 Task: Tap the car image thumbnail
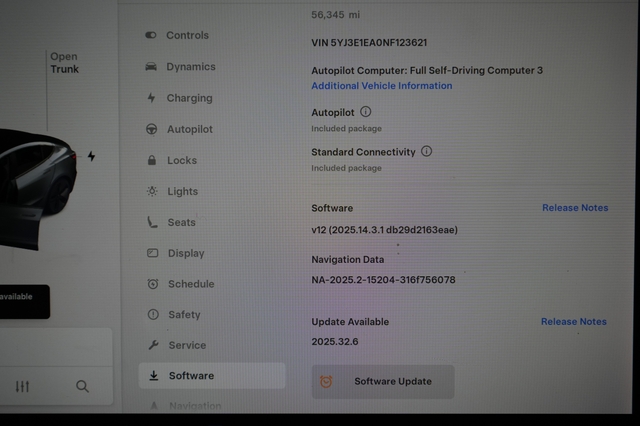(x=38, y=188)
